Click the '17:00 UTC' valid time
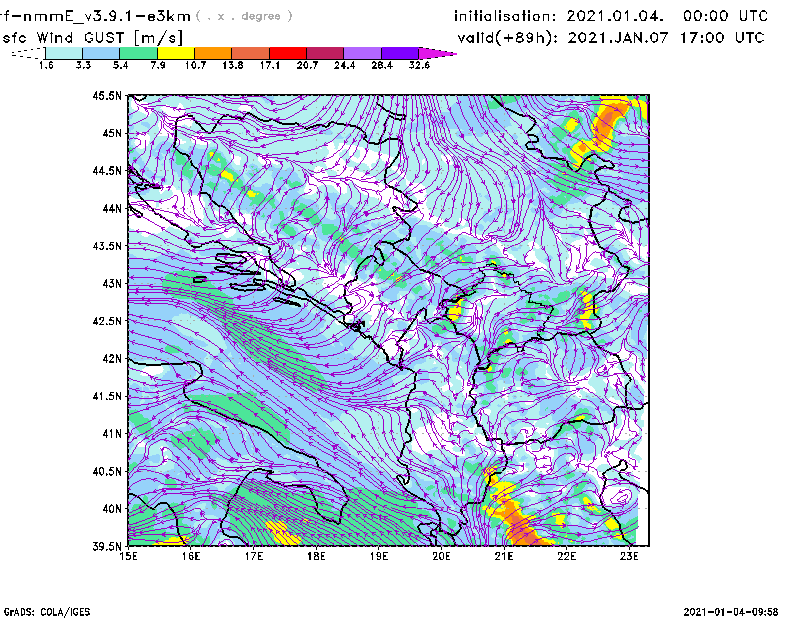The width and height of the screenshot is (800, 618). tap(722, 38)
